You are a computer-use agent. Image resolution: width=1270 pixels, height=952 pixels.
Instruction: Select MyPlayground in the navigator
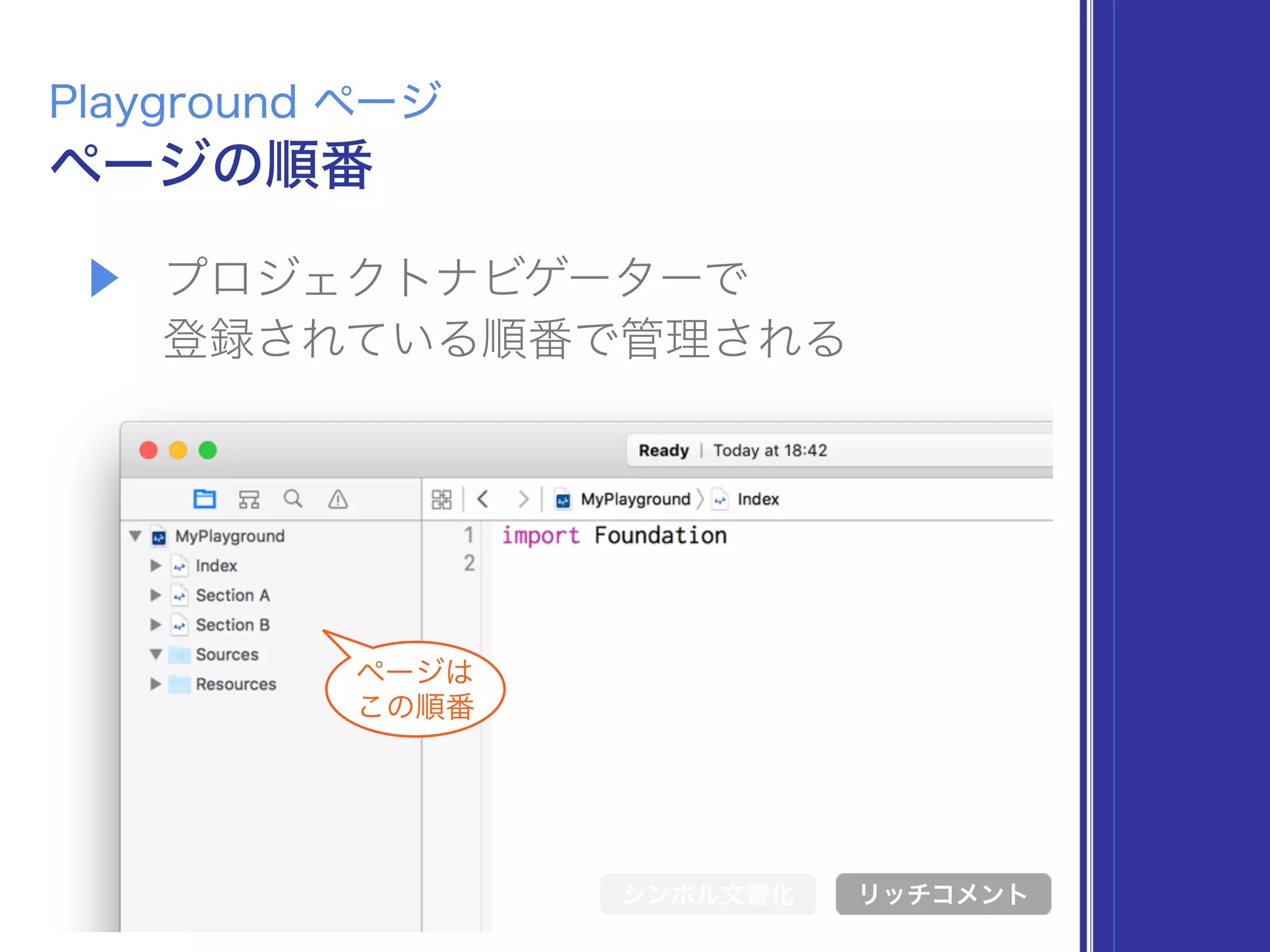pos(230,537)
